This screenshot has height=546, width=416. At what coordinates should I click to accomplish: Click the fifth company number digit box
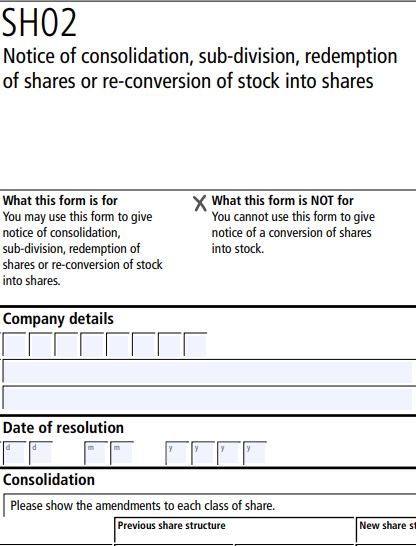[118, 344]
